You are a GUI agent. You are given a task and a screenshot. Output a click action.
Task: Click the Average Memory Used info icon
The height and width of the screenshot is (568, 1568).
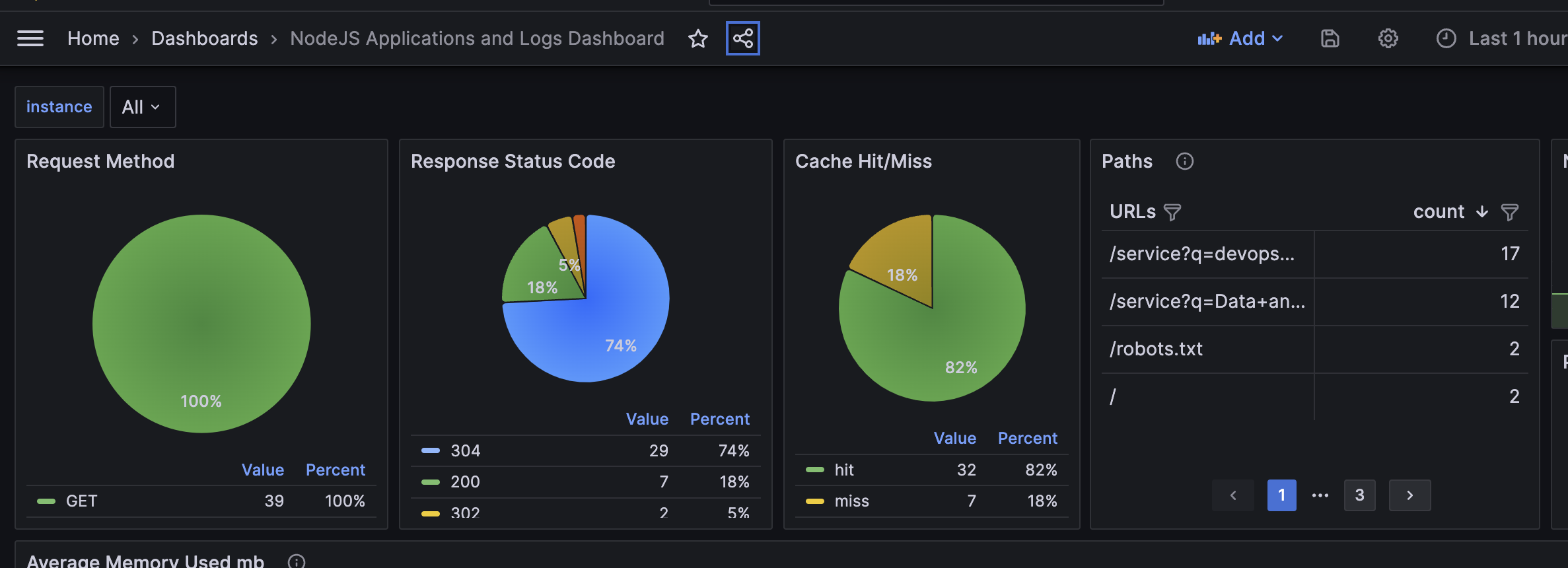coord(297,561)
